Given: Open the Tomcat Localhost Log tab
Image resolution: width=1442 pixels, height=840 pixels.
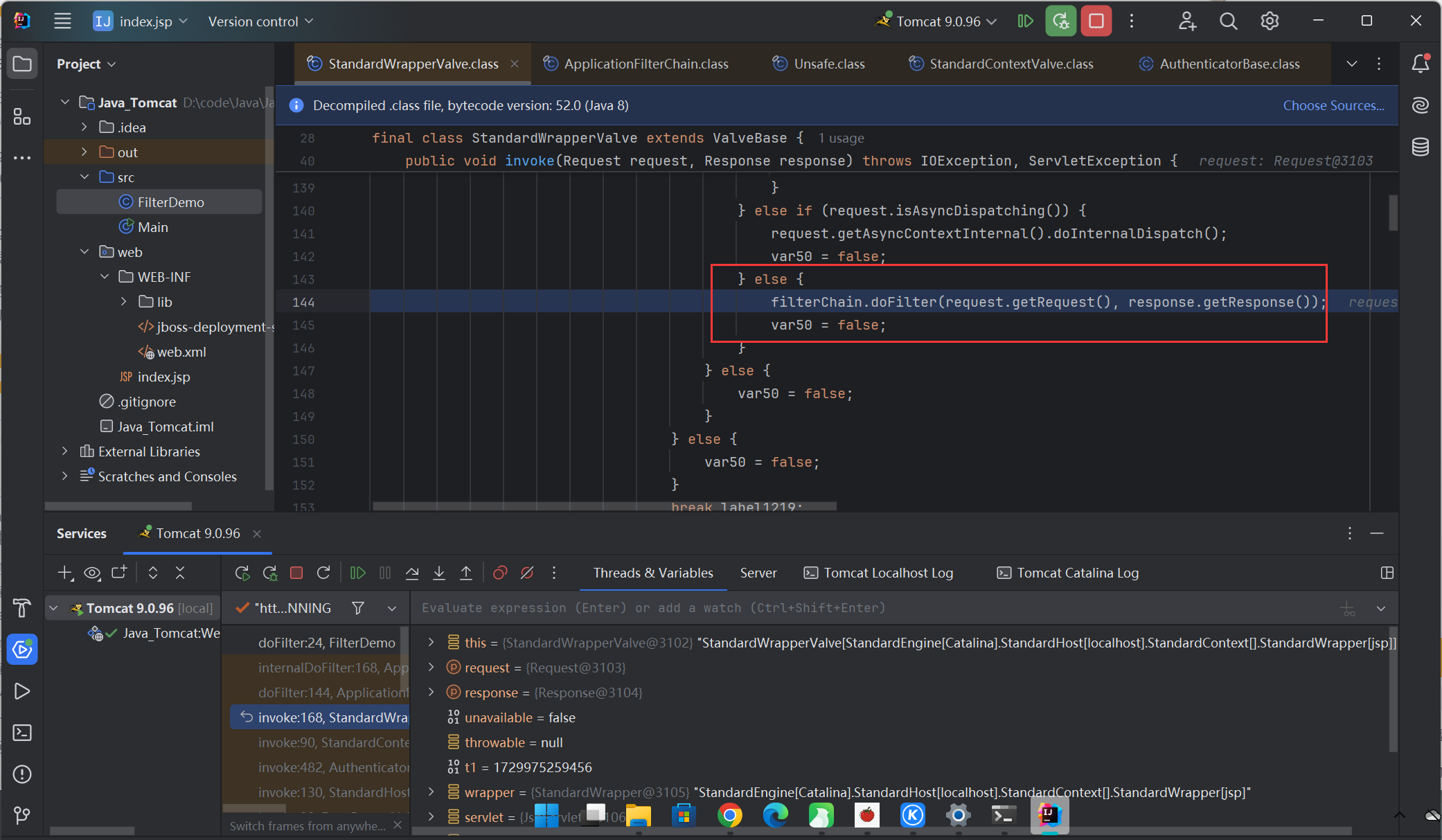Looking at the screenshot, I should point(878,573).
